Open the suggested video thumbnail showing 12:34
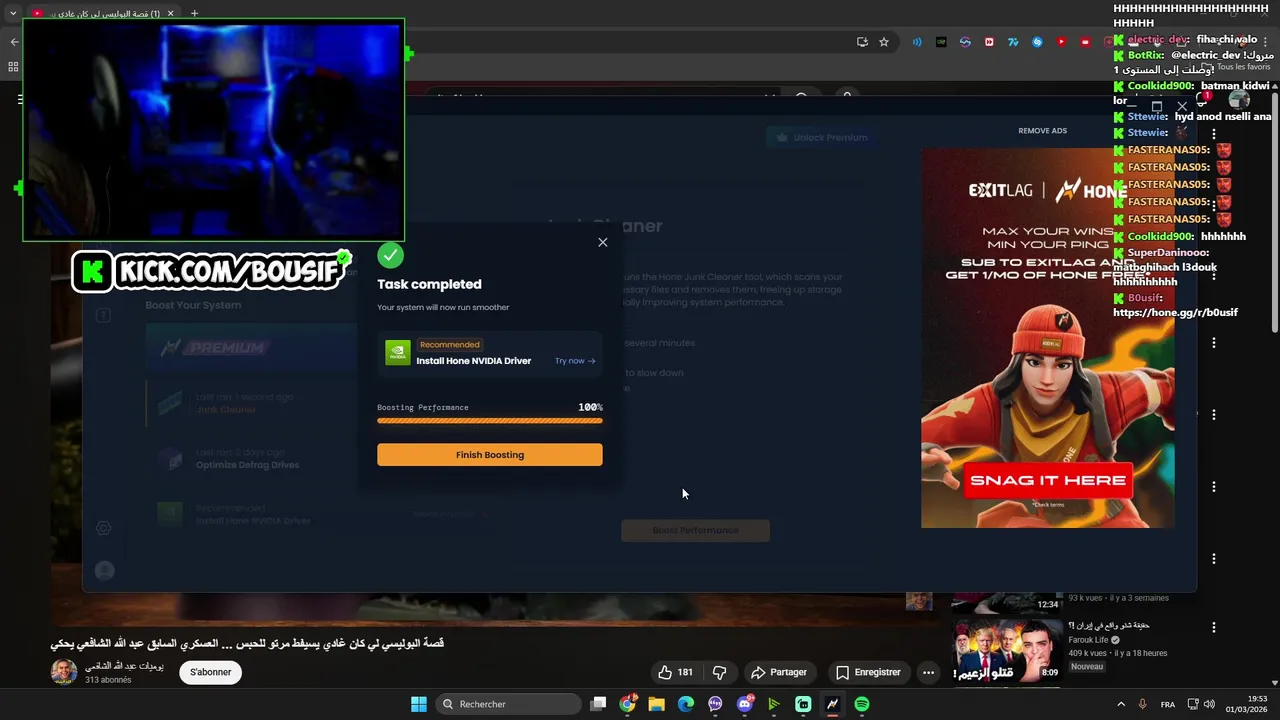The height and width of the screenshot is (720, 1280). click(x=1006, y=602)
